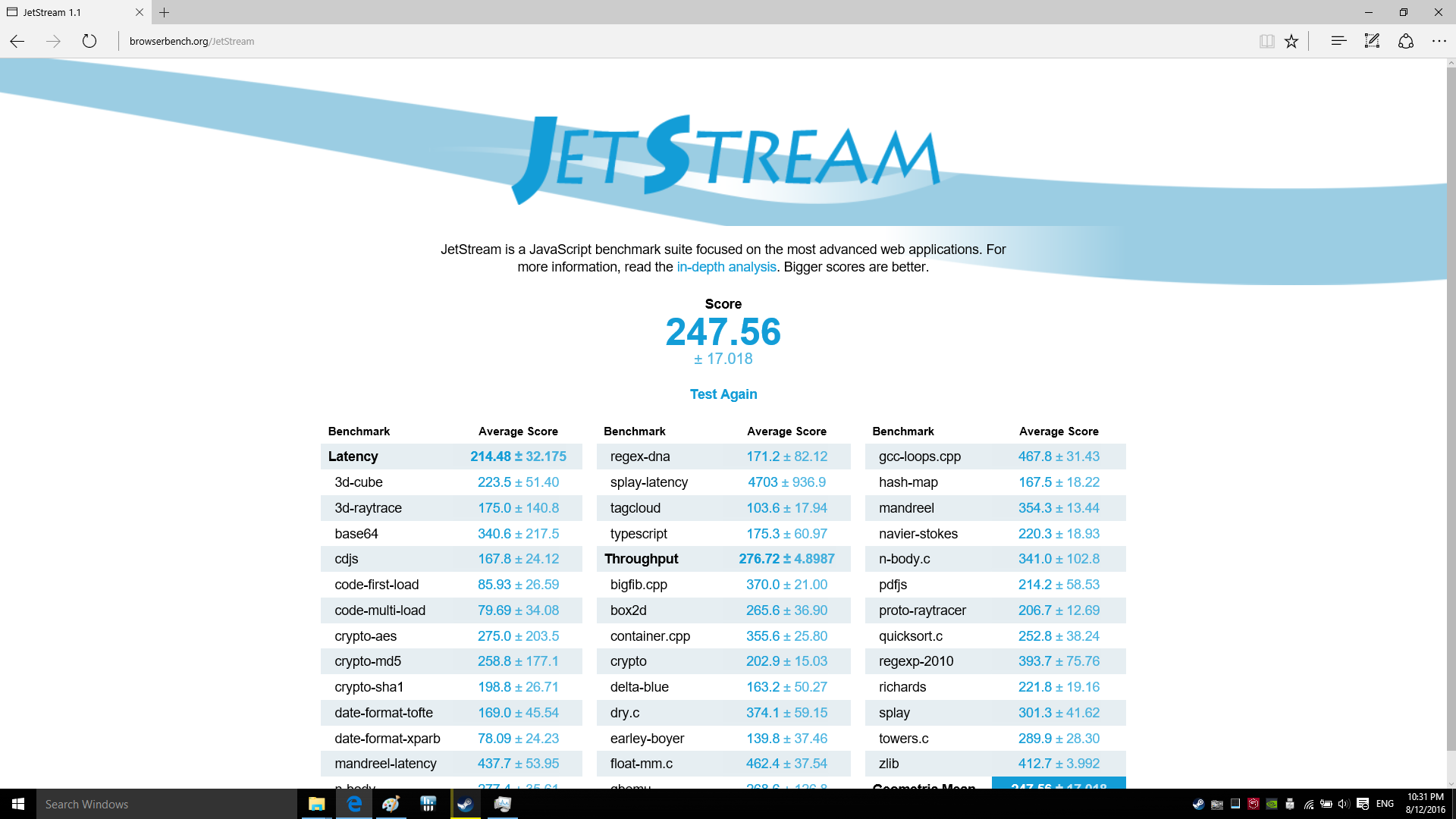
Task: Click the Make a Web Note icon
Action: pos(1372,41)
